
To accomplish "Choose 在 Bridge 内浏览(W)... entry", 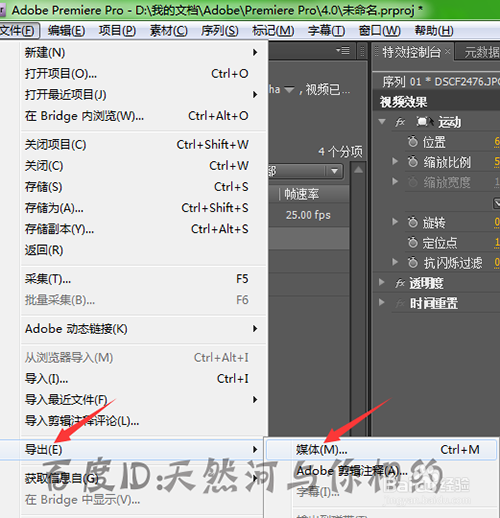I will tap(143, 116).
